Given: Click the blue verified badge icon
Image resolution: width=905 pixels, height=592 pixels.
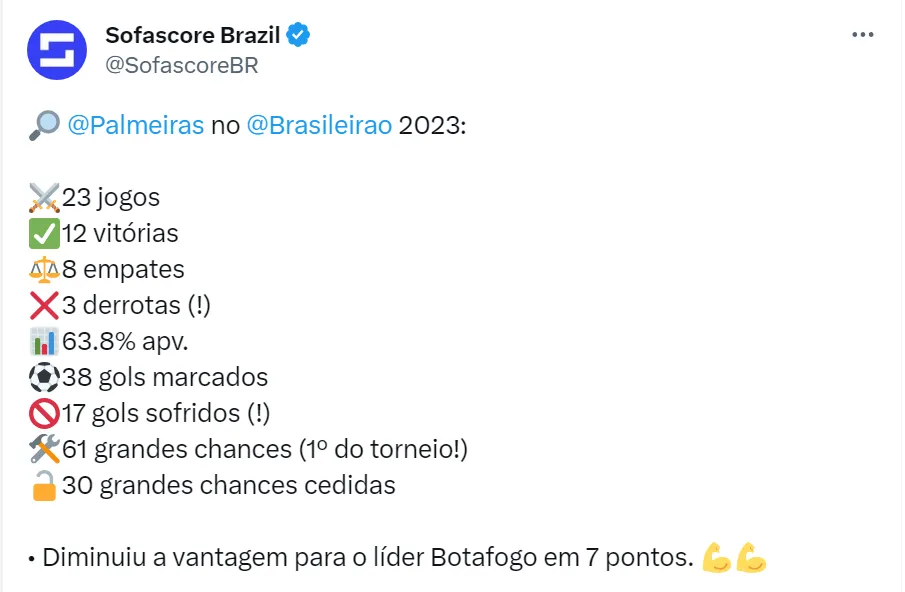Looking at the screenshot, I should 299,35.
